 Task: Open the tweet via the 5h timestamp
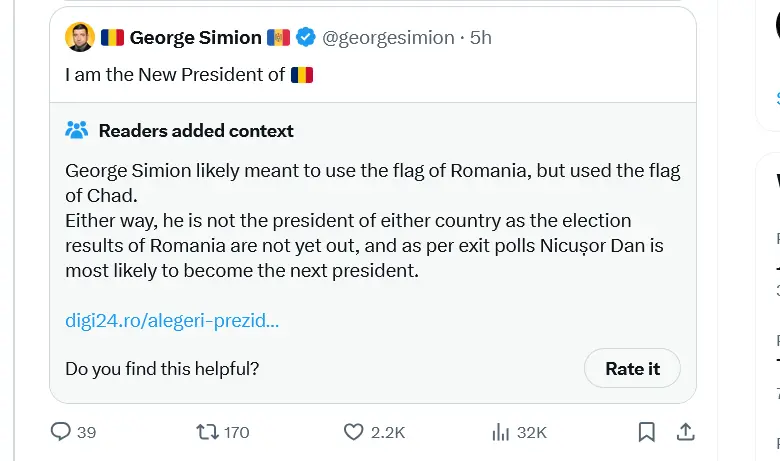[481, 38]
